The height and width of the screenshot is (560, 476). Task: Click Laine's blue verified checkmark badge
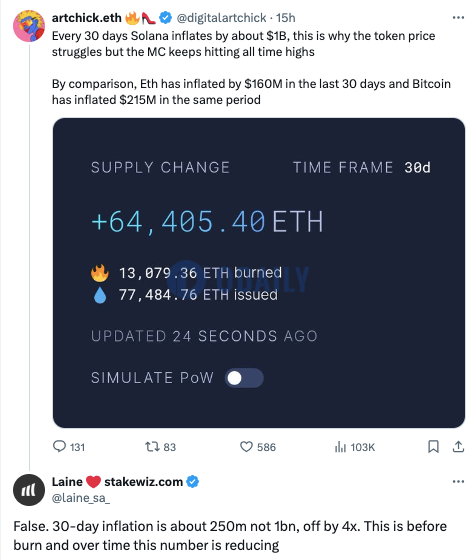193,481
